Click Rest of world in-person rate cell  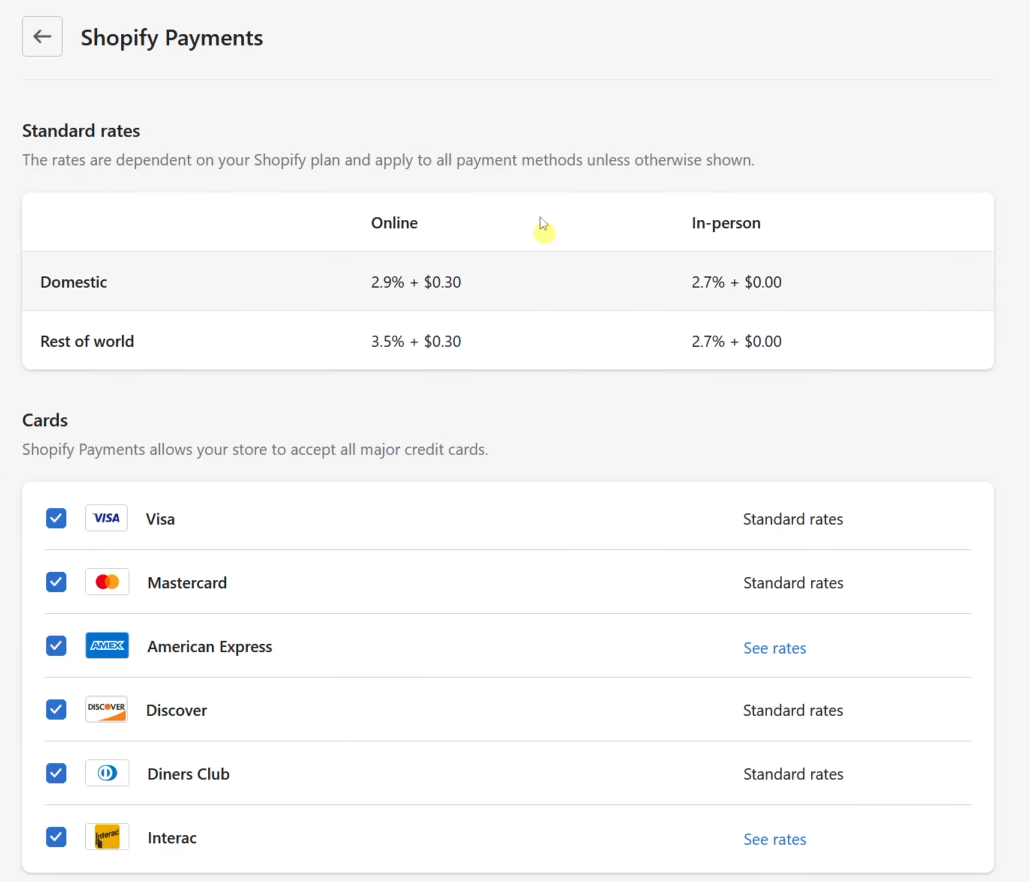point(736,341)
